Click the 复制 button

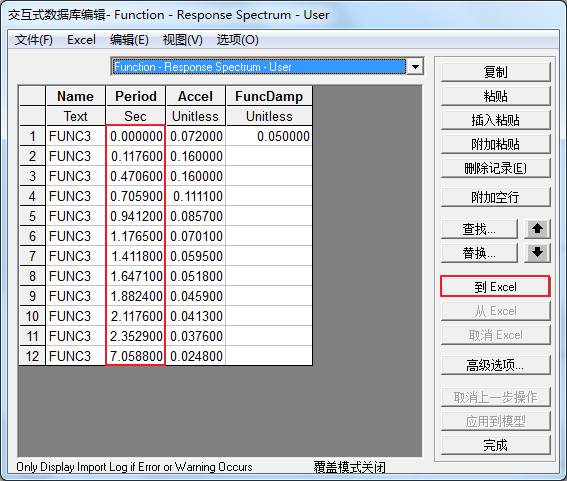coord(495,72)
